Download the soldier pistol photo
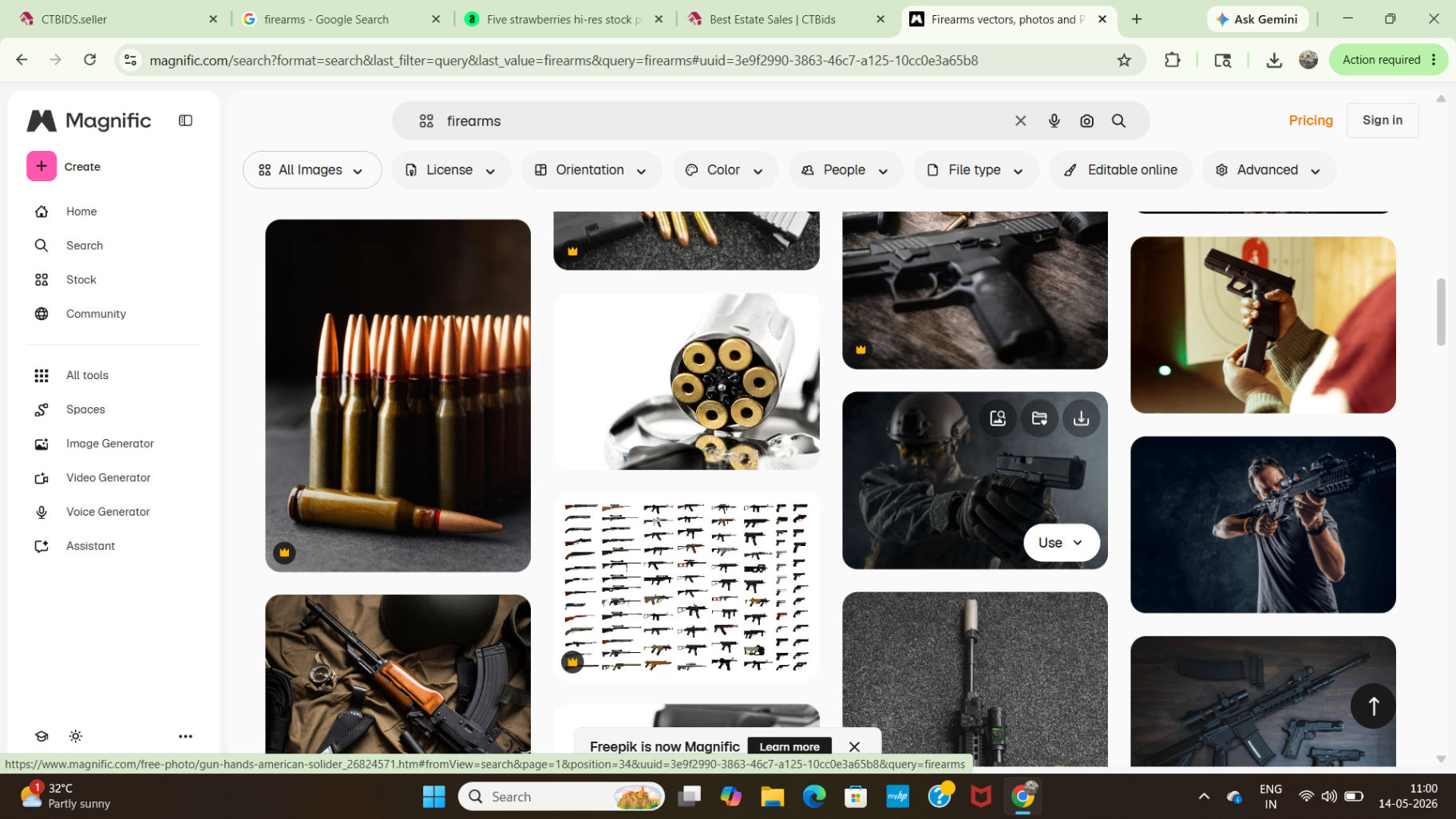Screen dimensions: 1456x819 (x=1081, y=418)
